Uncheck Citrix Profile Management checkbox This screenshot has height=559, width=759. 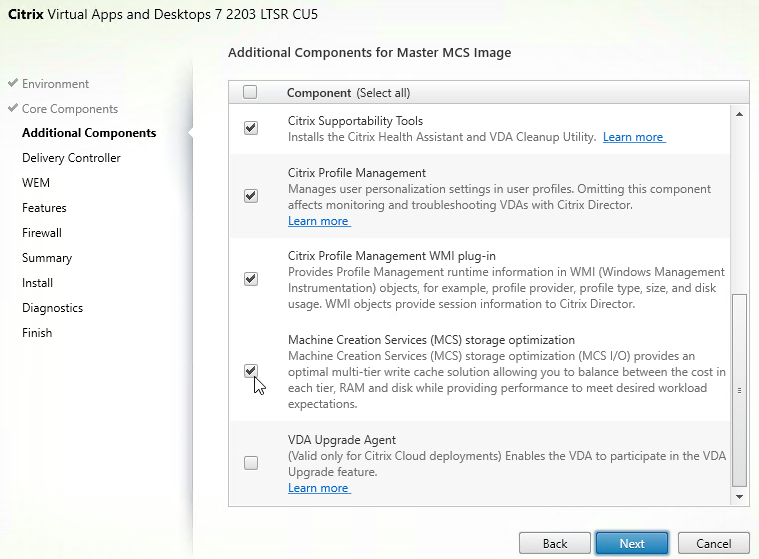pos(251,196)
